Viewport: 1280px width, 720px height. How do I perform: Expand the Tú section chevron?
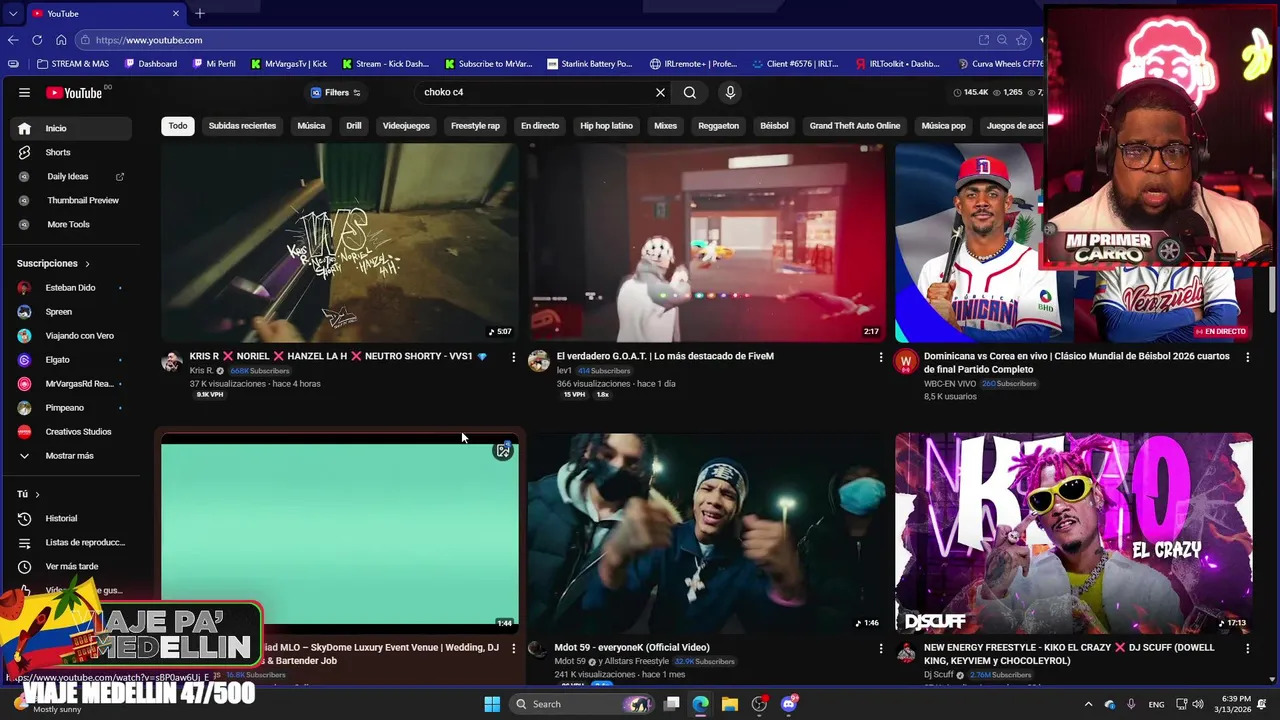(x=38, y=495)
